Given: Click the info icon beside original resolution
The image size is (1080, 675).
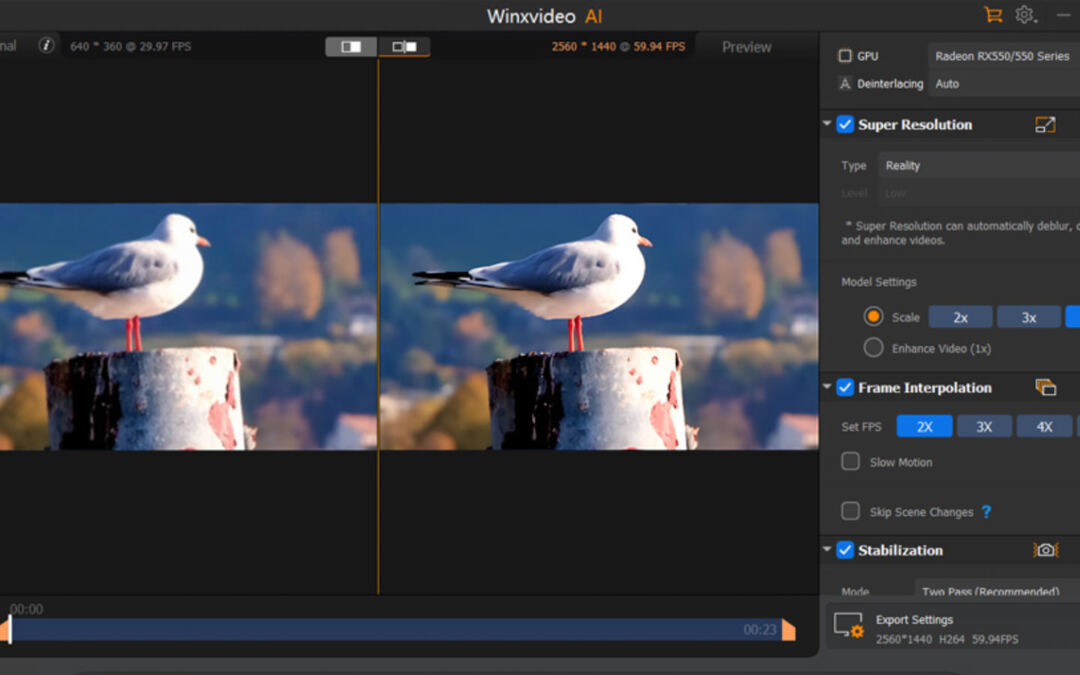Looking at the screenshot, I should pyautogui.click(x=46, y=45).
